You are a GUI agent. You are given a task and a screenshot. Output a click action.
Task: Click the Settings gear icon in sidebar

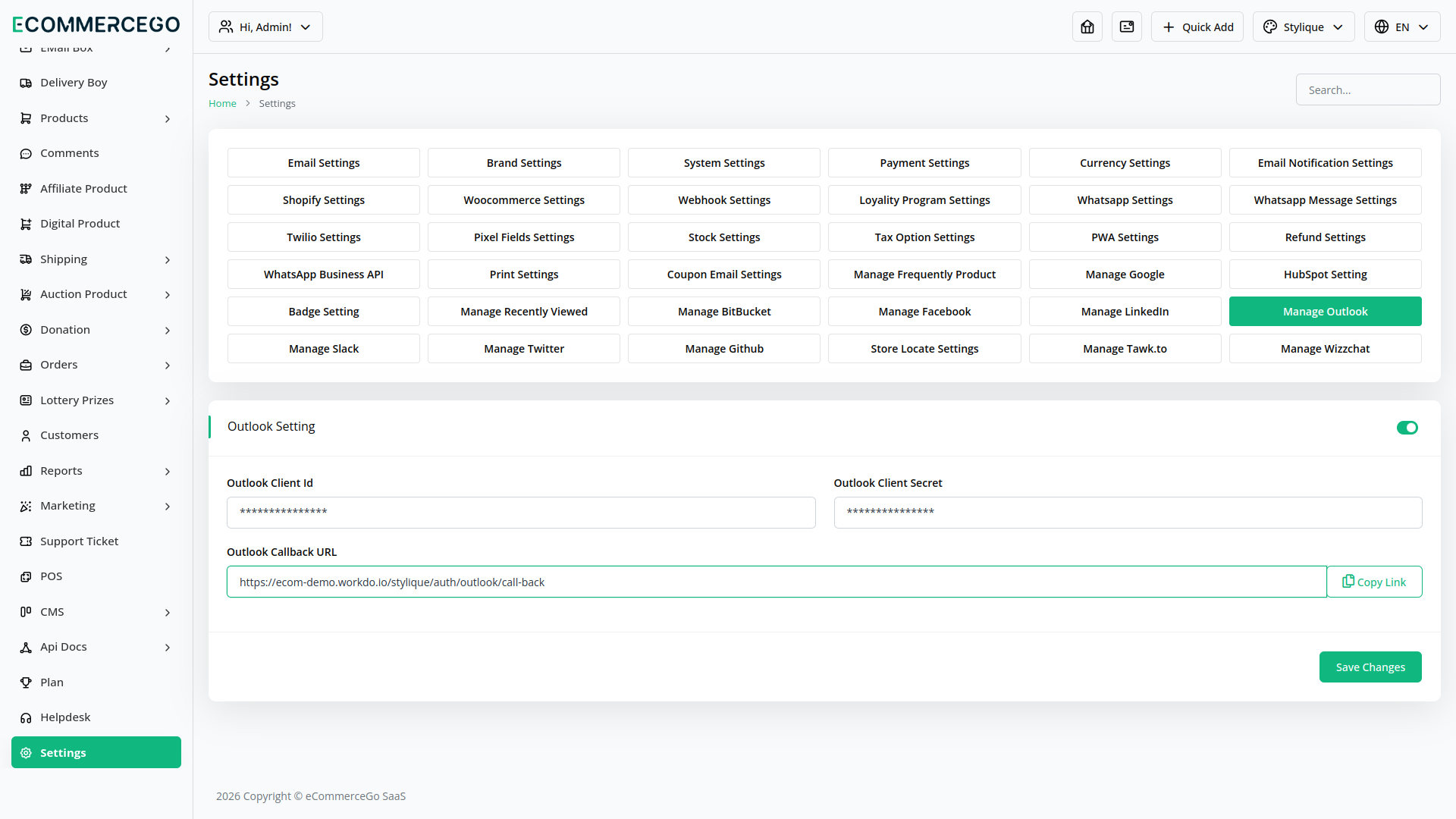pyautogui.click(x=26, y=753)
